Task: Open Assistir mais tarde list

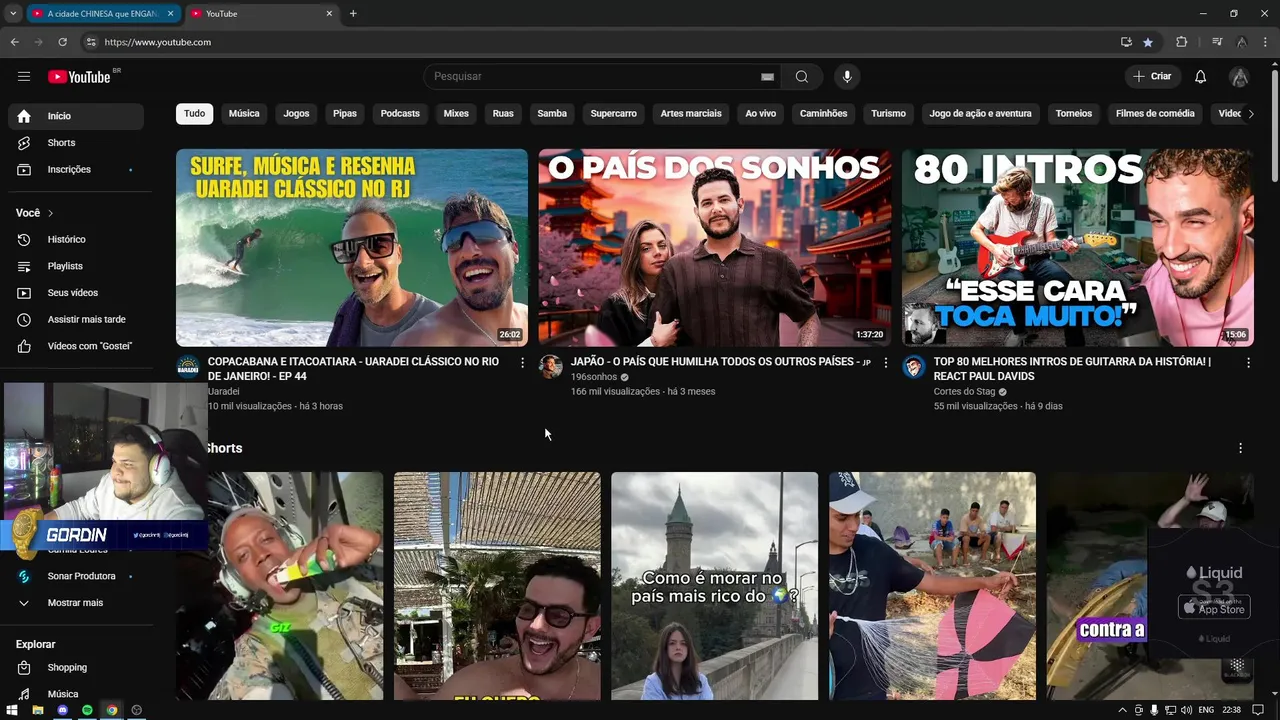Action: pyautogui.click(x=76, y=320)
